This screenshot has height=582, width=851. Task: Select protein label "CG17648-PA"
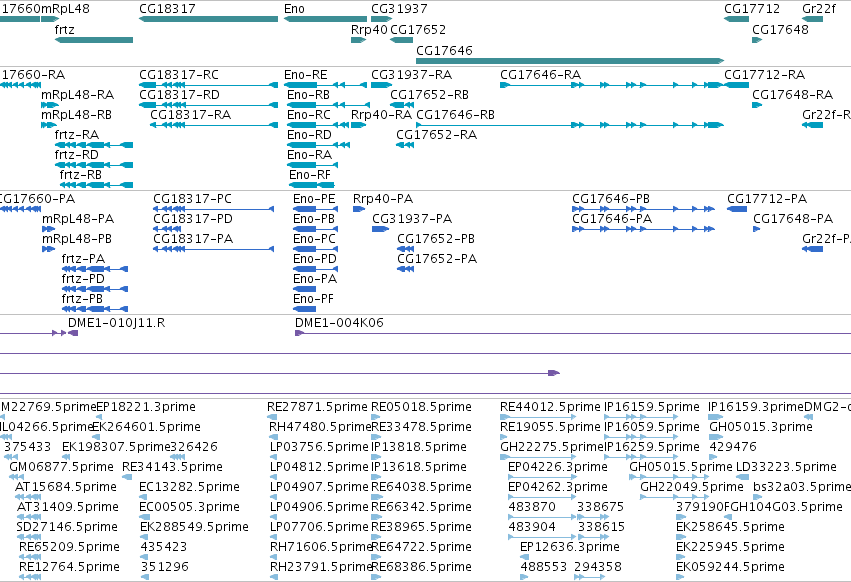point(793,219)
